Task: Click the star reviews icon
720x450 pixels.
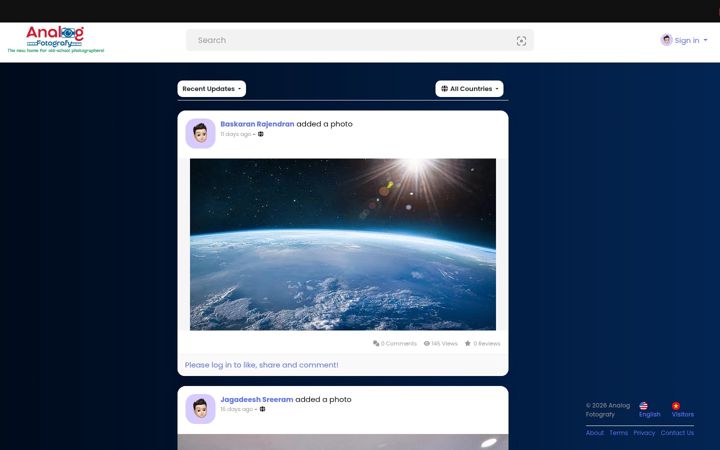Action: pos(468,343)
